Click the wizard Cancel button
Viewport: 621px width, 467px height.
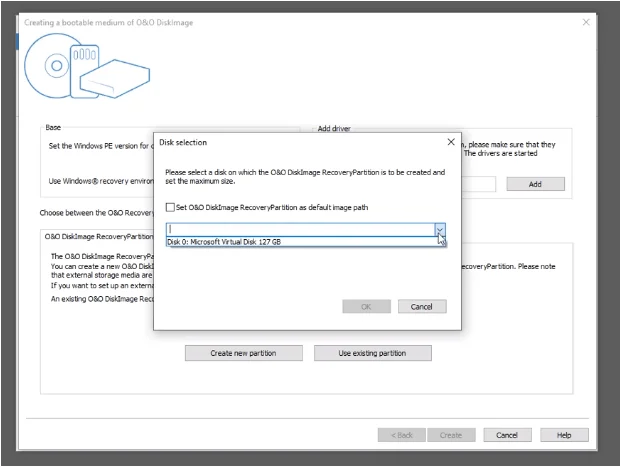pyautogui.click(x=507, y=435)
